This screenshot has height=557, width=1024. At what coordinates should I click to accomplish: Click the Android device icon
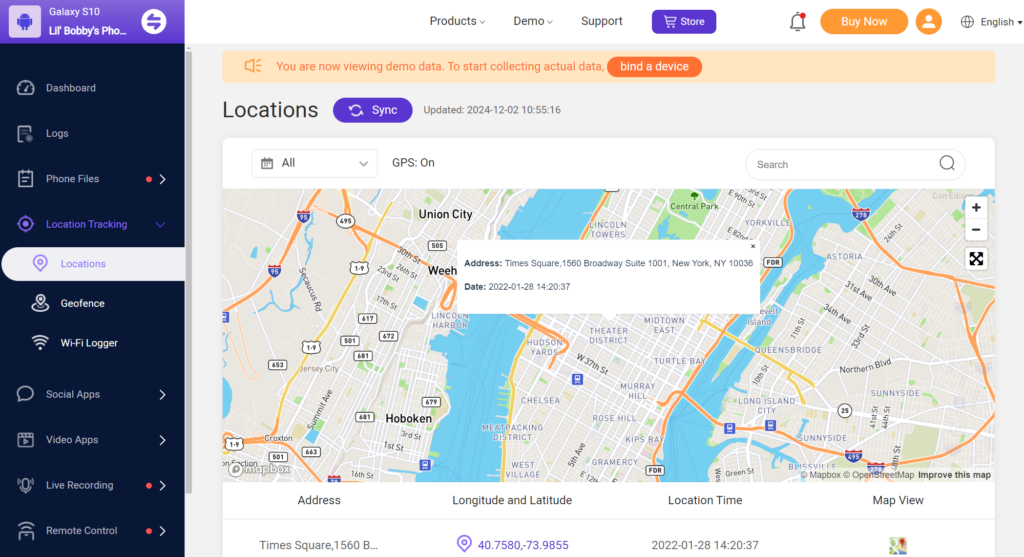tap(24, 22)
